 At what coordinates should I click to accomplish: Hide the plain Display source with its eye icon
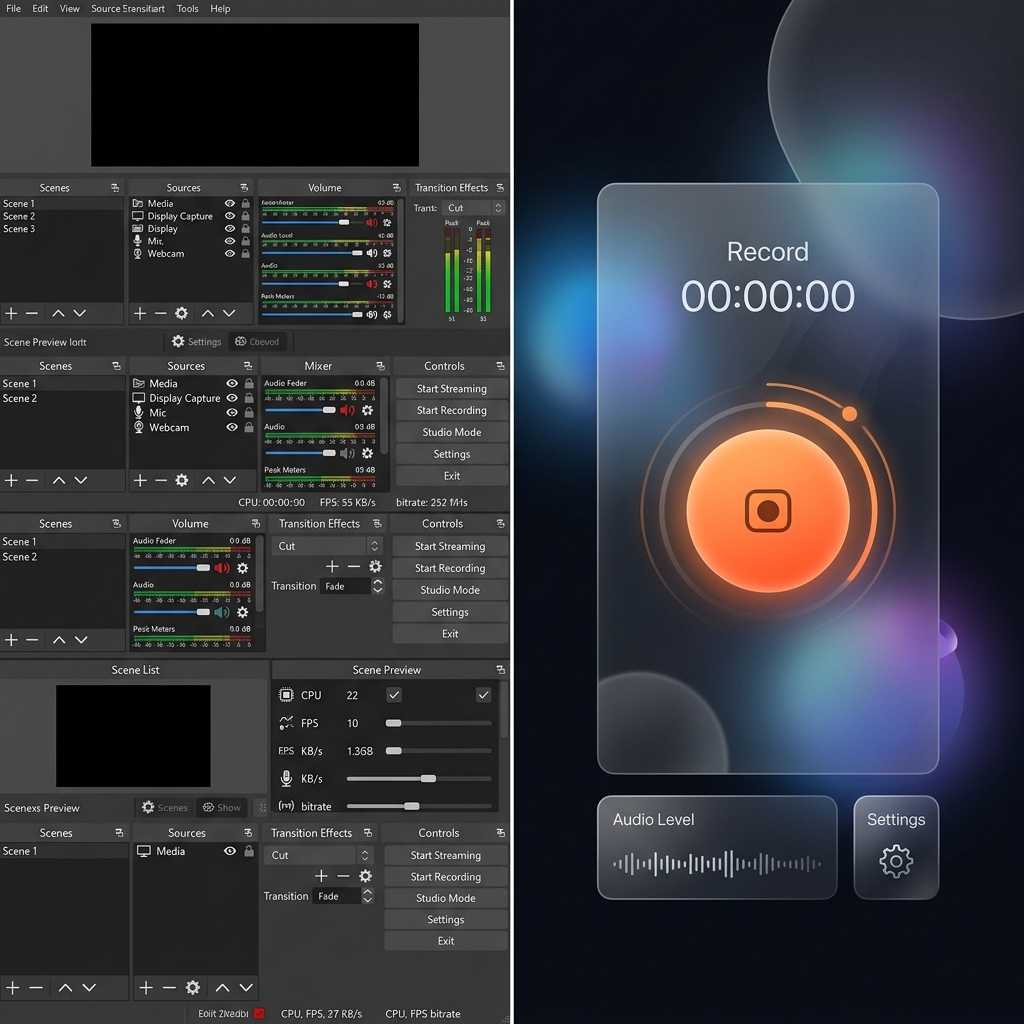[230, 229]
